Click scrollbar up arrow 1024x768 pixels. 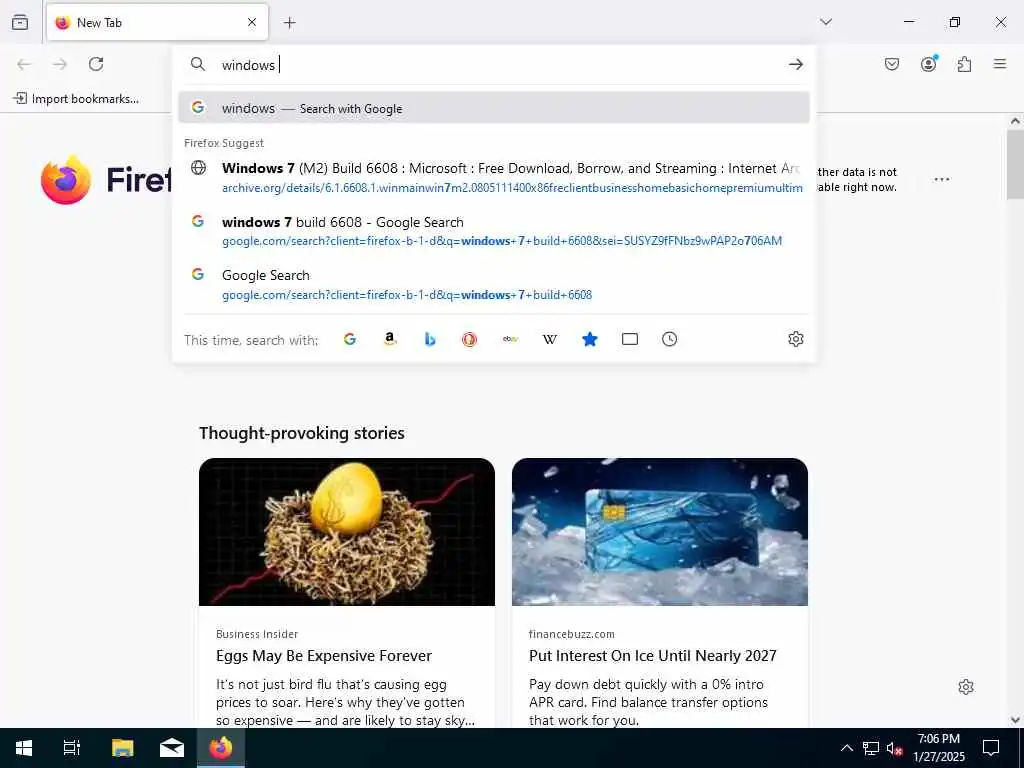point(1015,121)
